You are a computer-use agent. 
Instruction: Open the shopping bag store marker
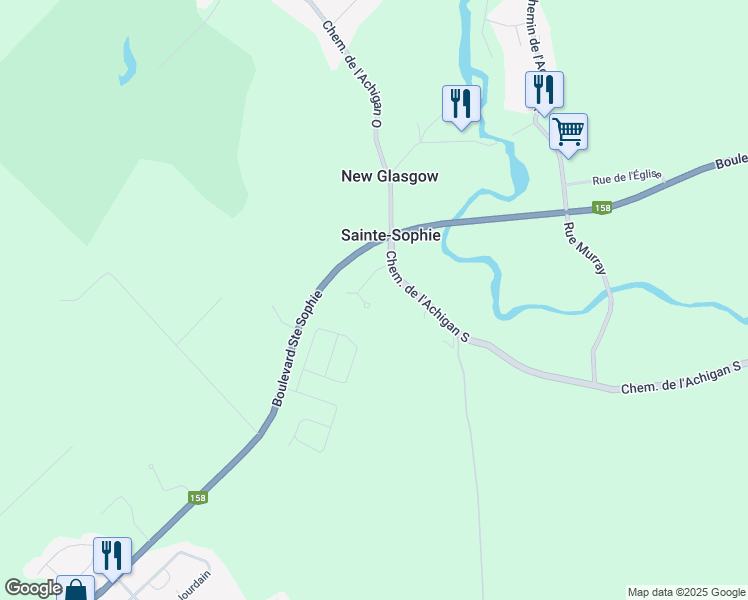point(75,588)
